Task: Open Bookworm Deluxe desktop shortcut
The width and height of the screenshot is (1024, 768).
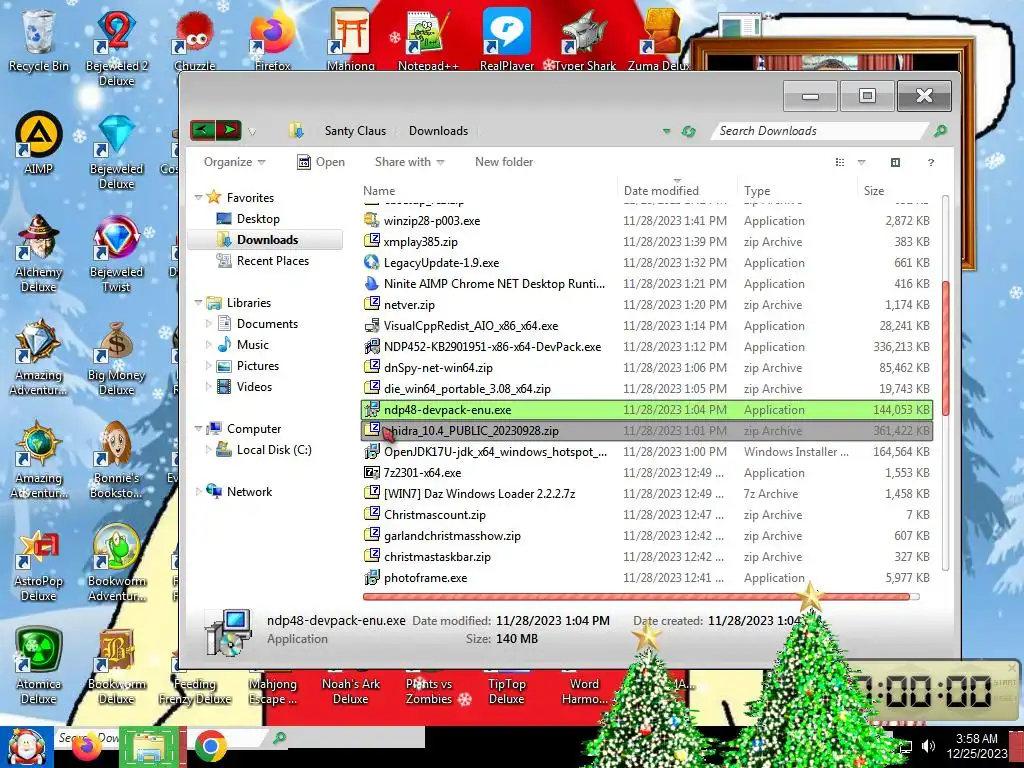Action: [116, 667]
